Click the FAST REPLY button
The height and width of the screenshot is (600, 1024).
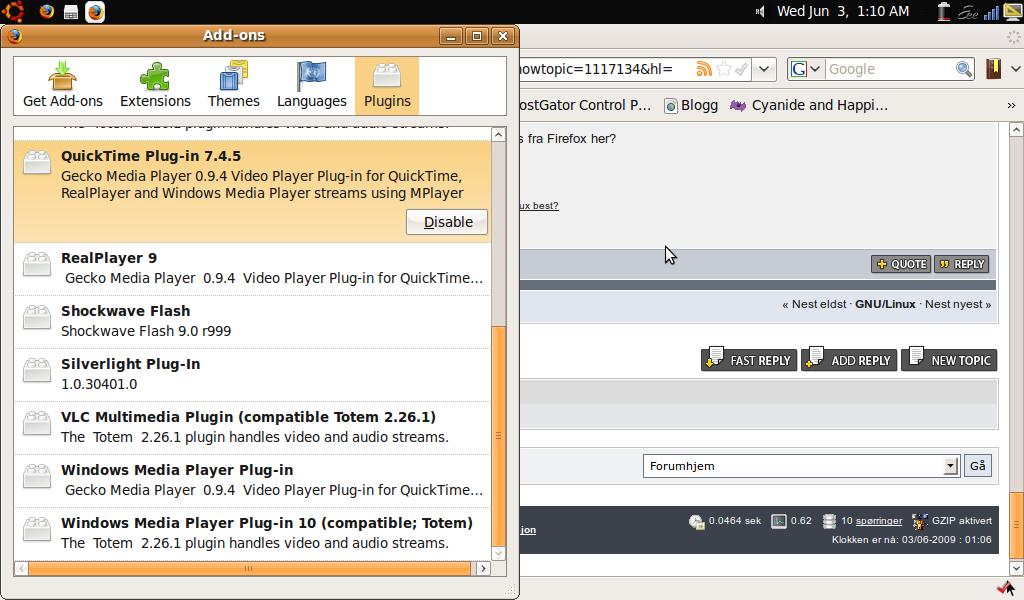click(x=748, y=360)
